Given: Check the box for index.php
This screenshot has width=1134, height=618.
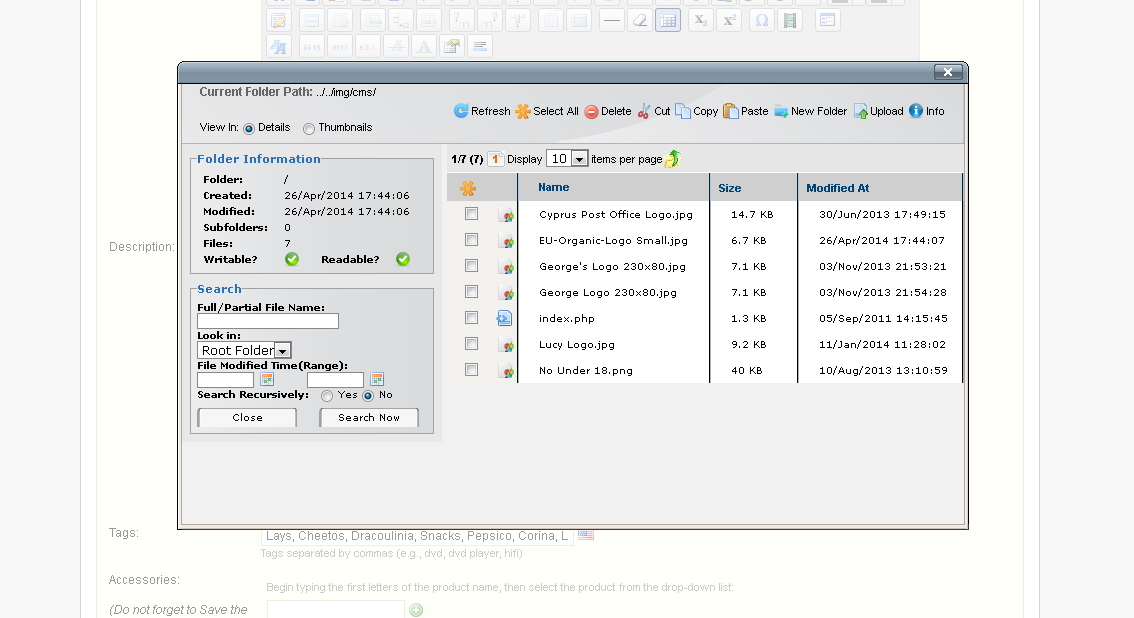Looking at the screenshot, I should pos(472,318).
